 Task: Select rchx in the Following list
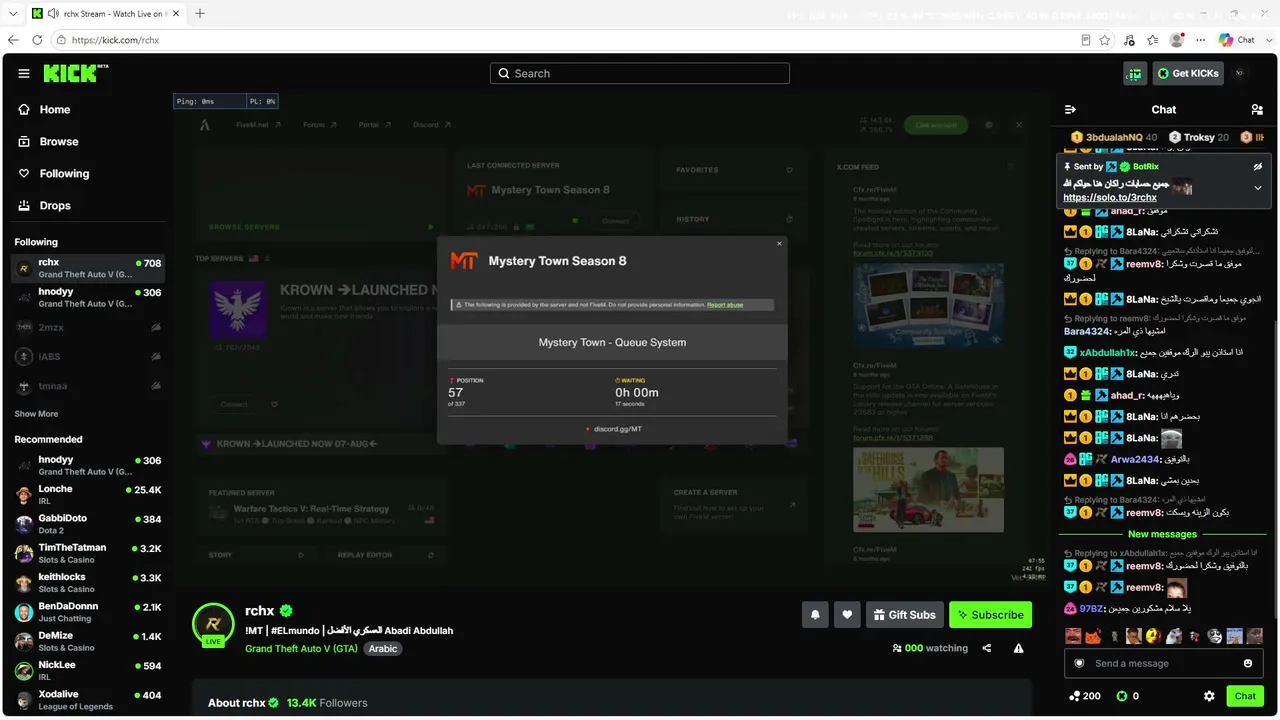[88, 268]
